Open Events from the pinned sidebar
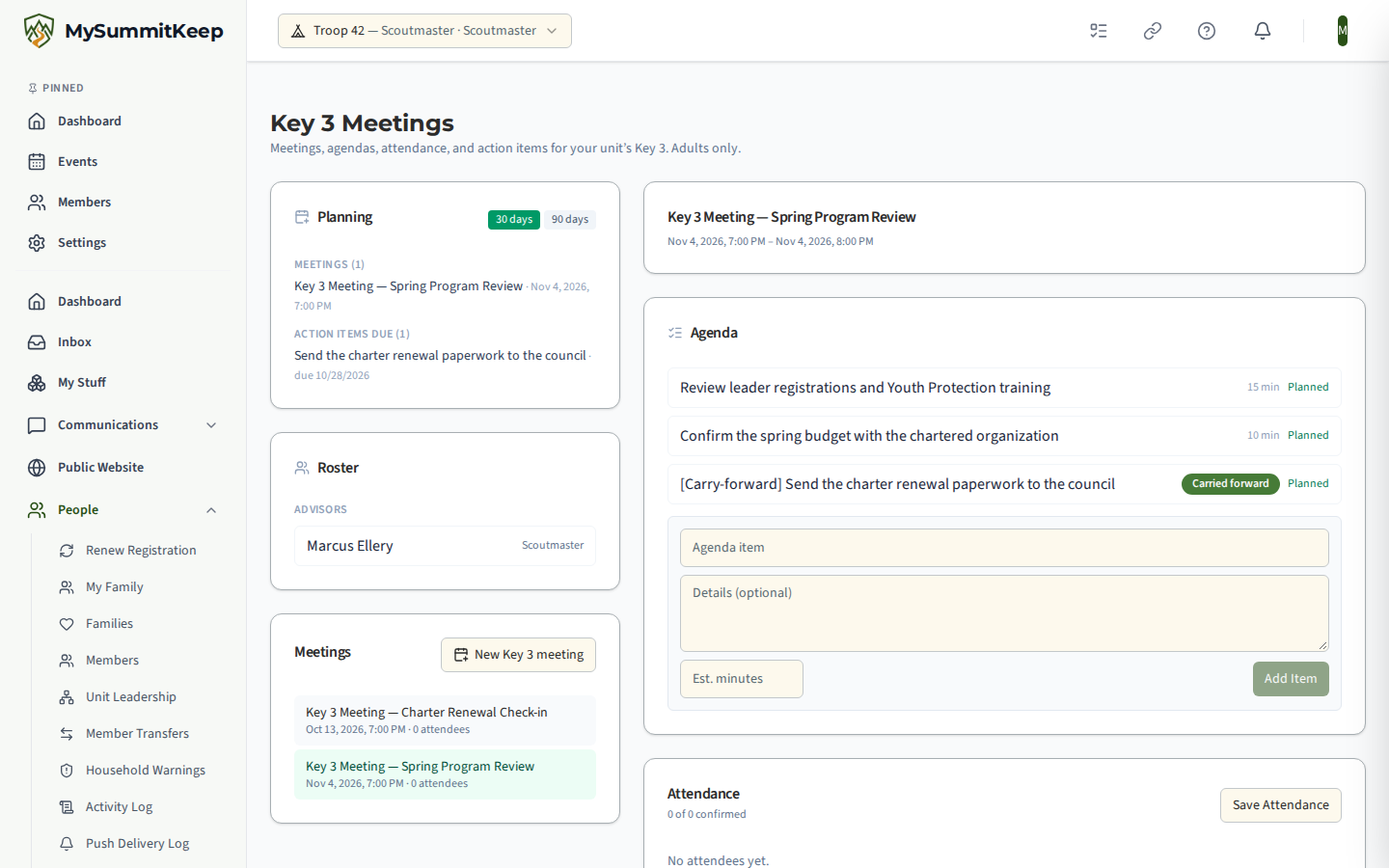 [x=123, y=162]
